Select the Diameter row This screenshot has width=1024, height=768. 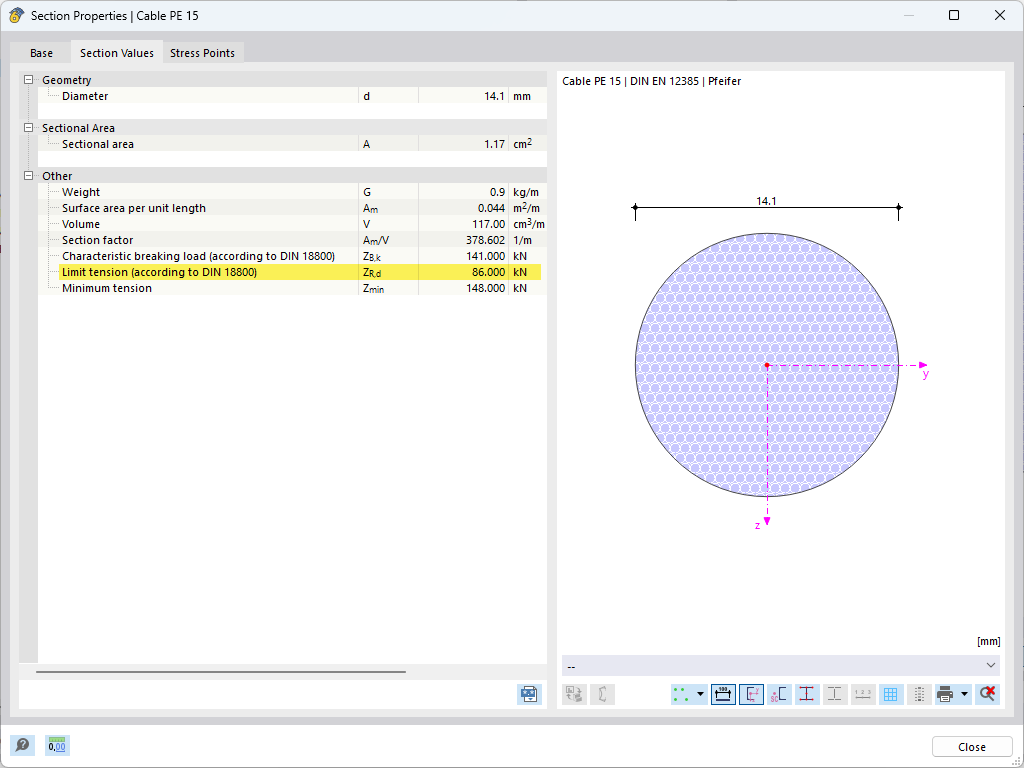click(292, 96)
